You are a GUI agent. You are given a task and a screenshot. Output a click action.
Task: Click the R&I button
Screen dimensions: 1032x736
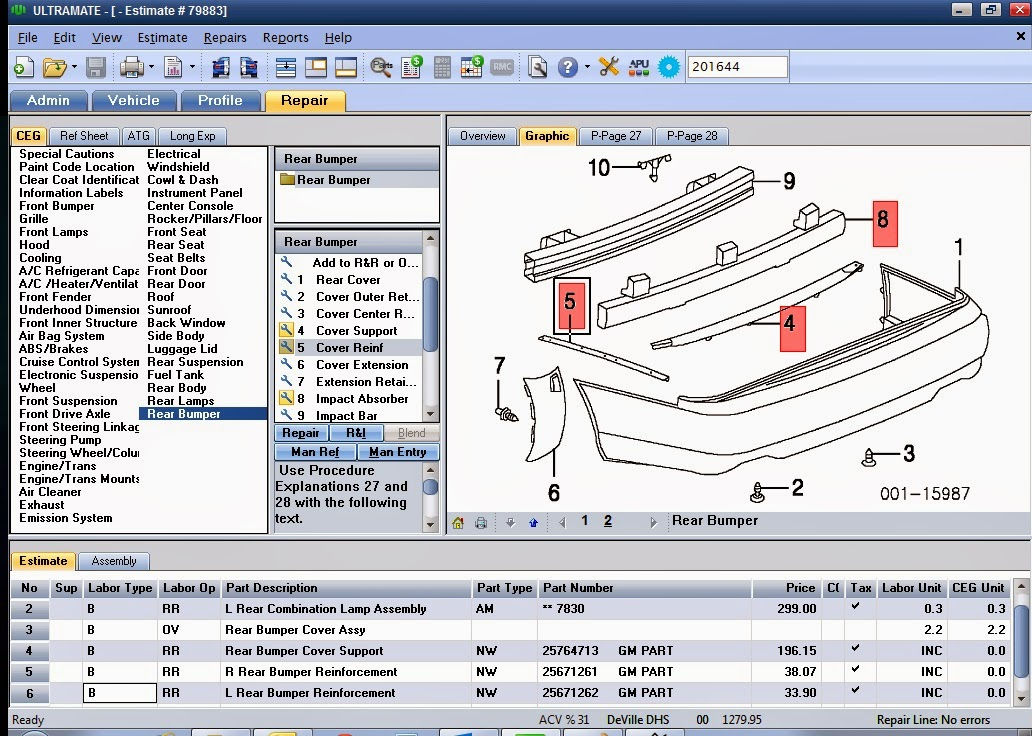(x=356, y=433)
